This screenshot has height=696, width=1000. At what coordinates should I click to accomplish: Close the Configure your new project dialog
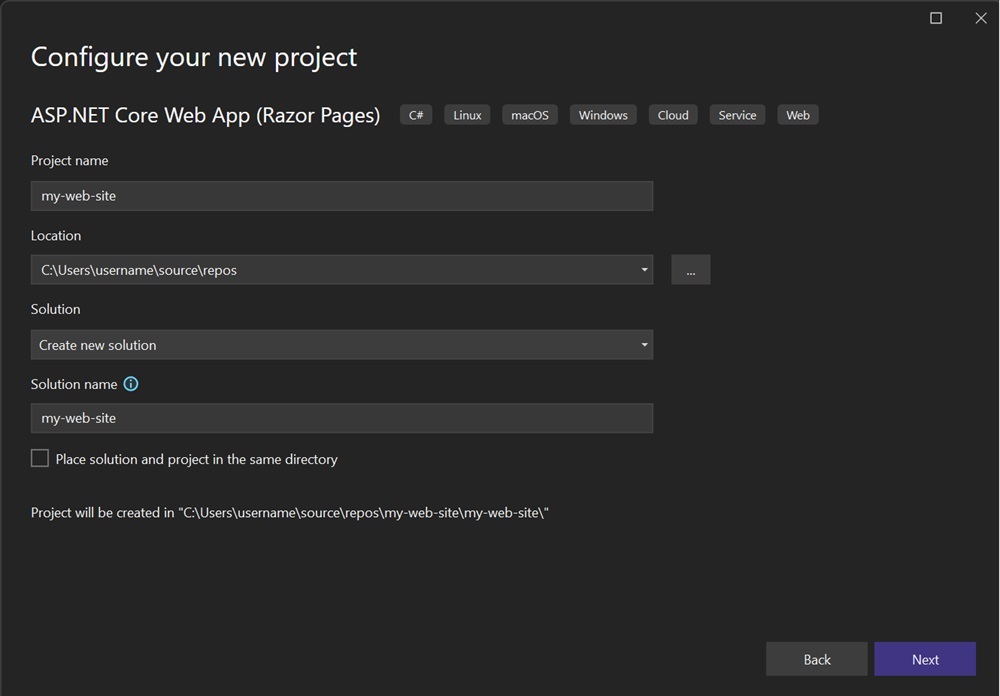981,19
